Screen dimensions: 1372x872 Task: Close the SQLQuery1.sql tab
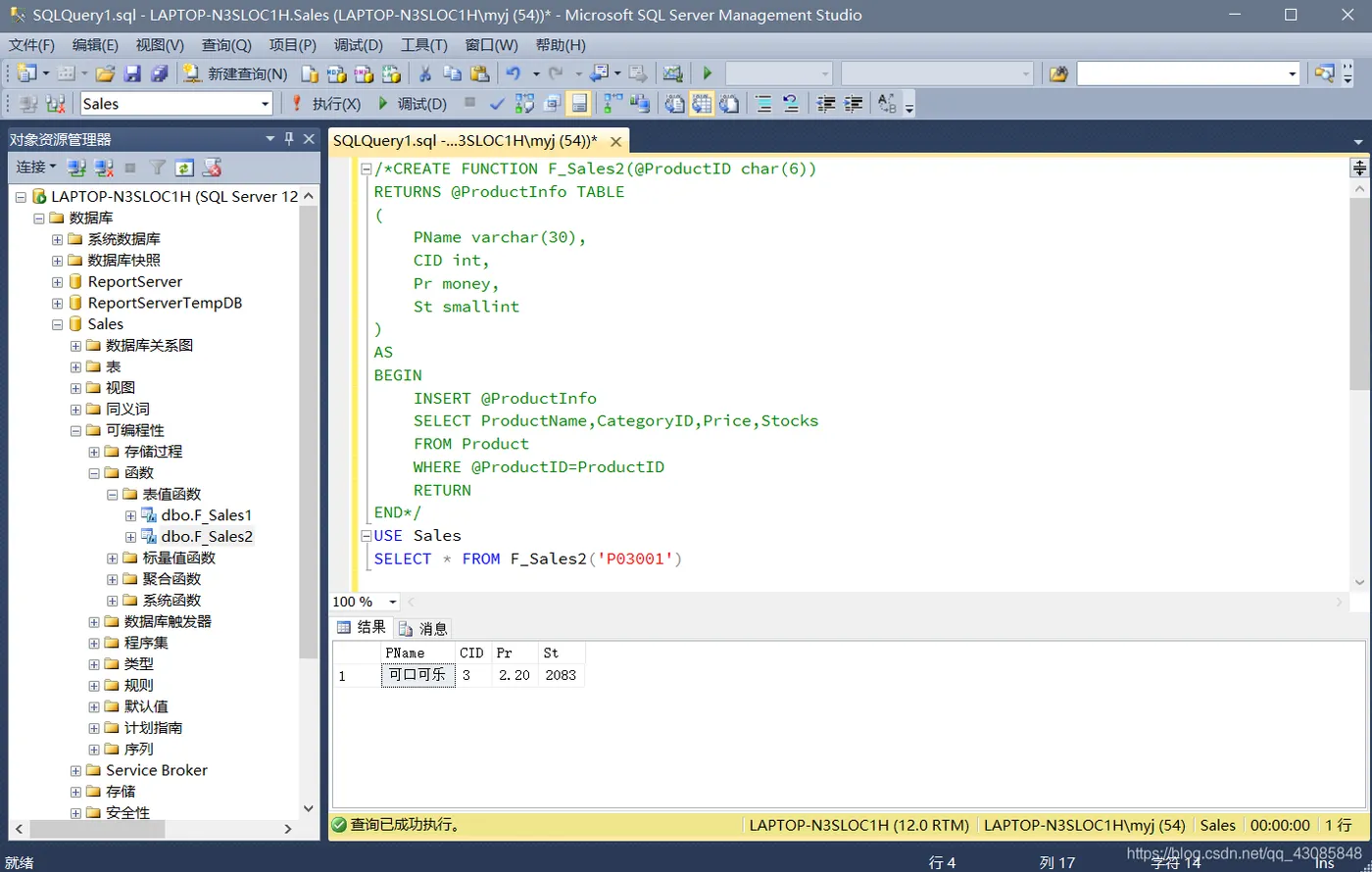coord(617,140)
